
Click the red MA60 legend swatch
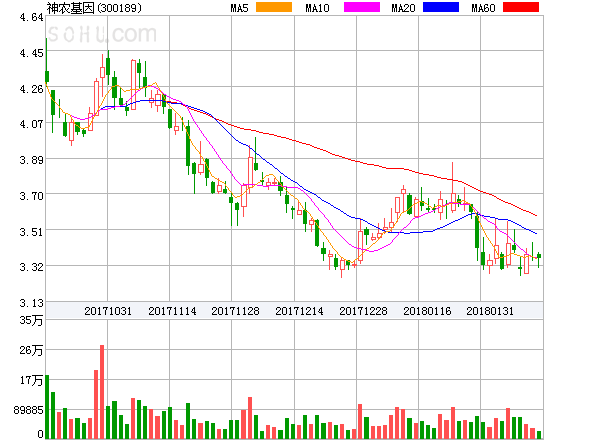pos(520,8)
